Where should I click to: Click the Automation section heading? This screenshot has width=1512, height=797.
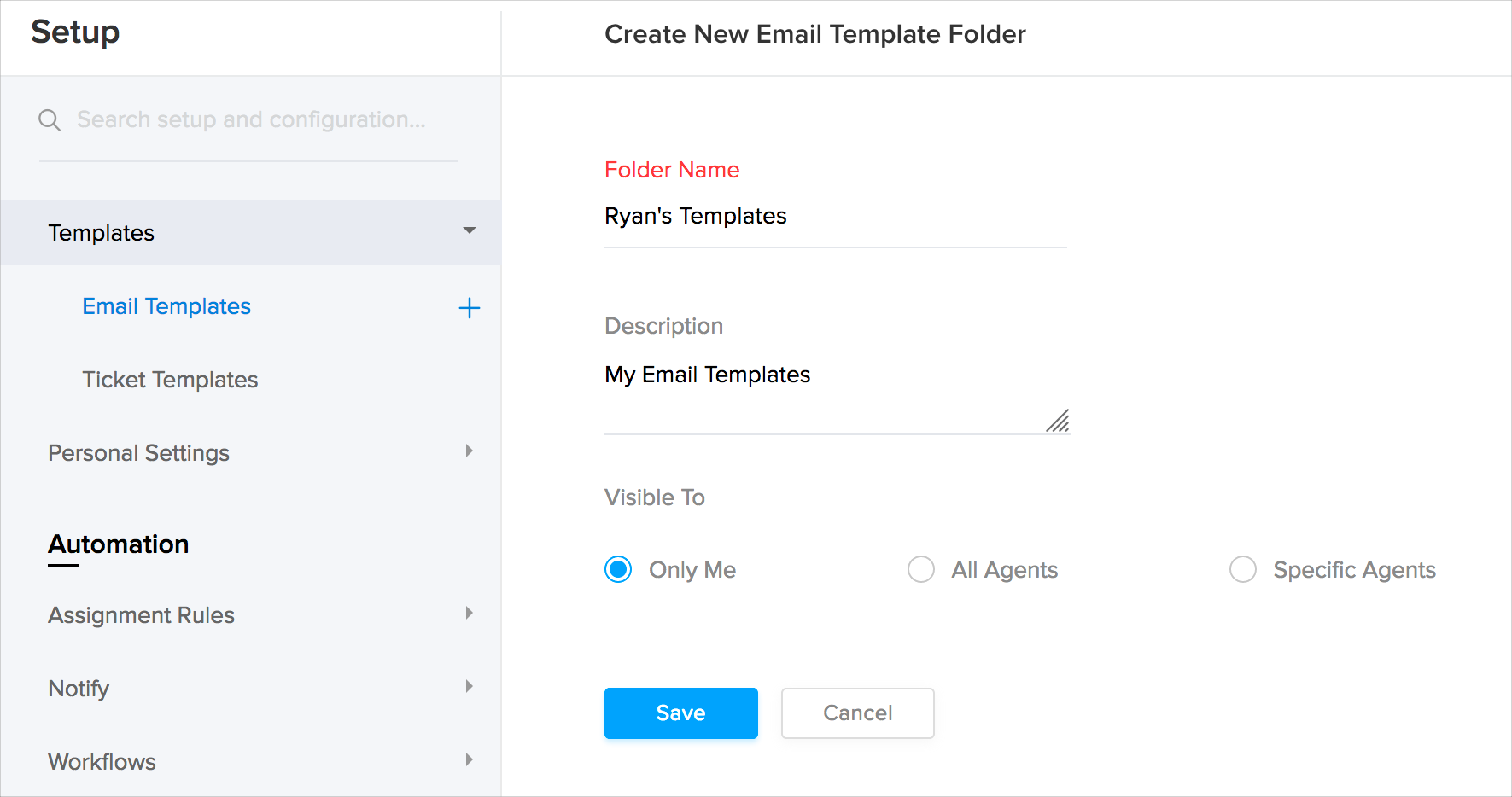(x=119, y=544)
